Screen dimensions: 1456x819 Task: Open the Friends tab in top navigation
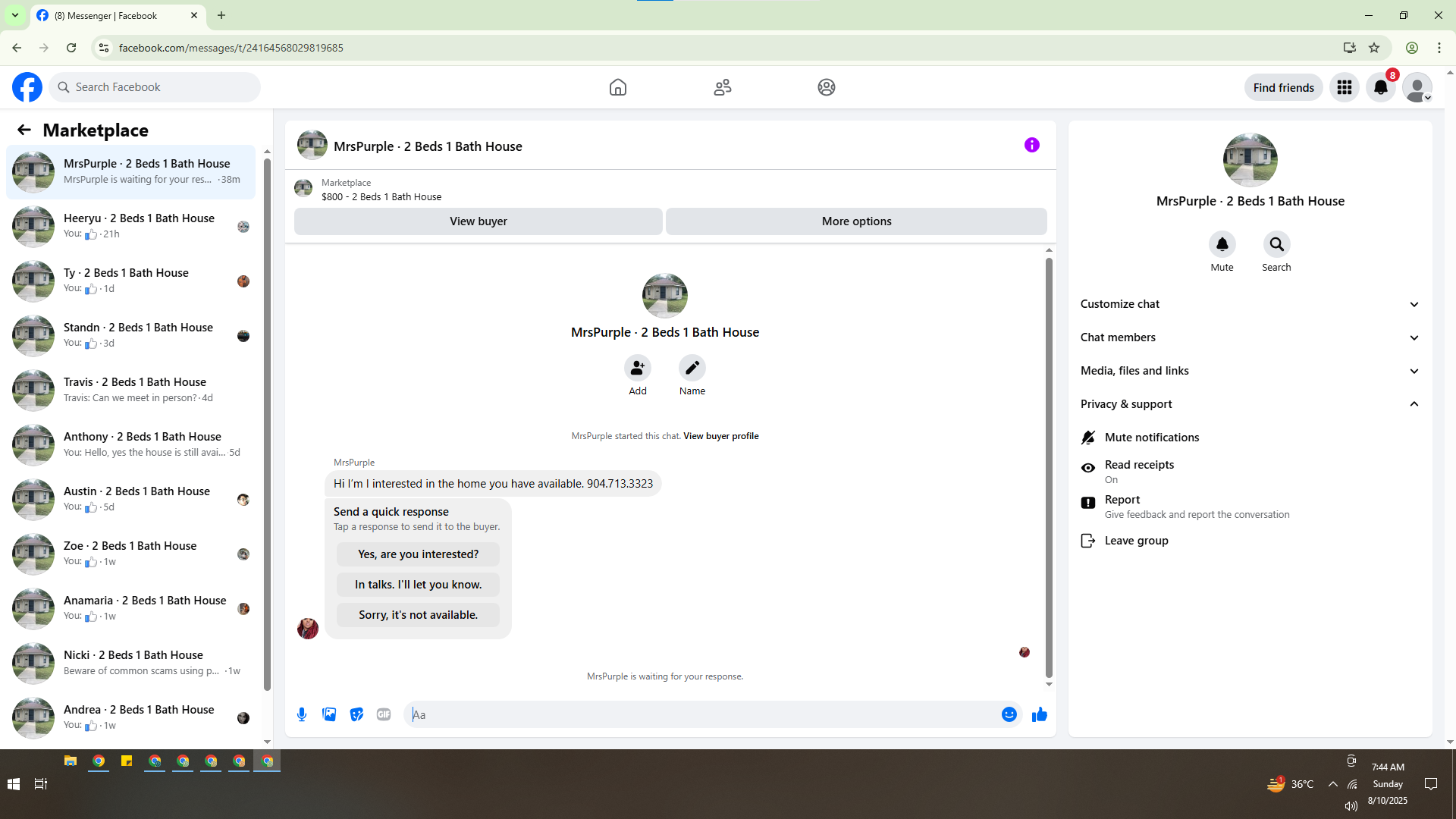click(723, 87)
